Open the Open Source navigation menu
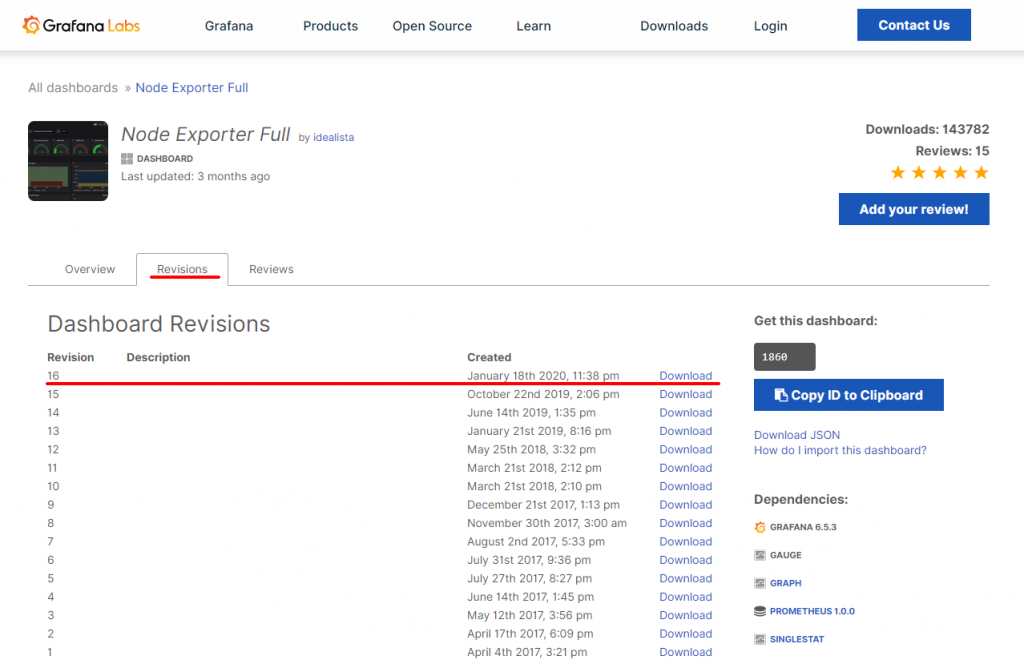Screen dimensions: 1024x668 point(432,26)
